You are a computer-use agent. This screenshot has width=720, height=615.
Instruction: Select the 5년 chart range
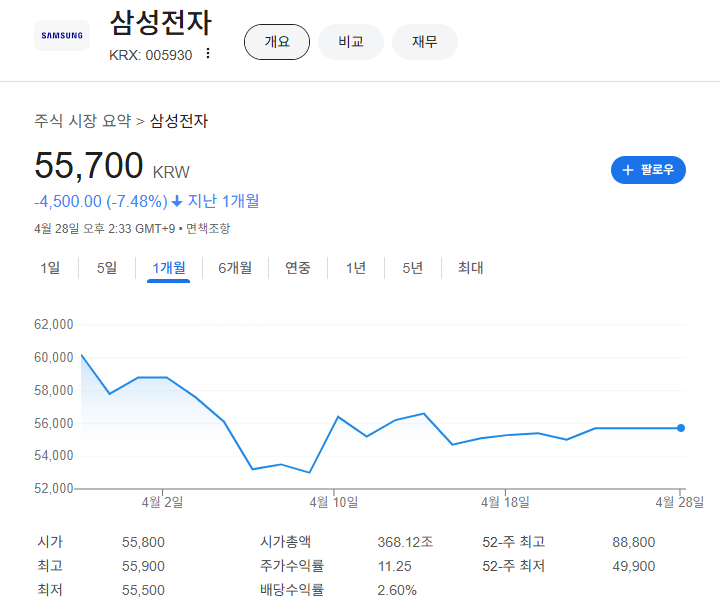coord(412,268)
